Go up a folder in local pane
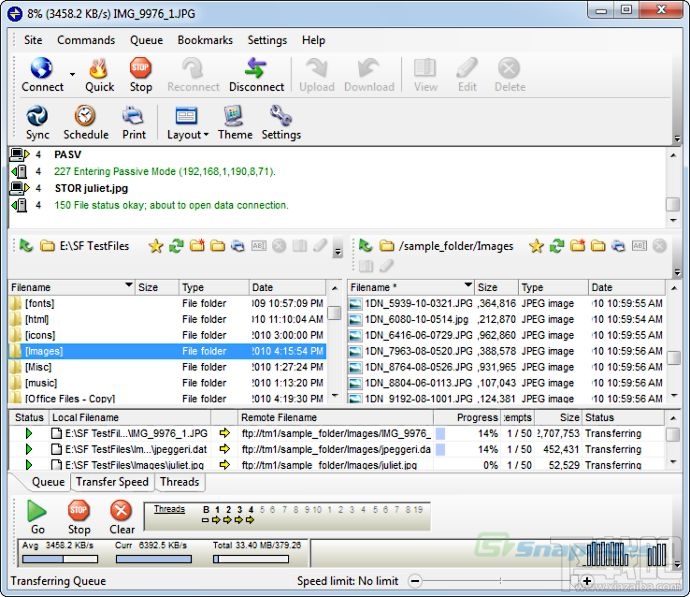The width and height of the screenshot is (690, 597). [x=26, y=245]
